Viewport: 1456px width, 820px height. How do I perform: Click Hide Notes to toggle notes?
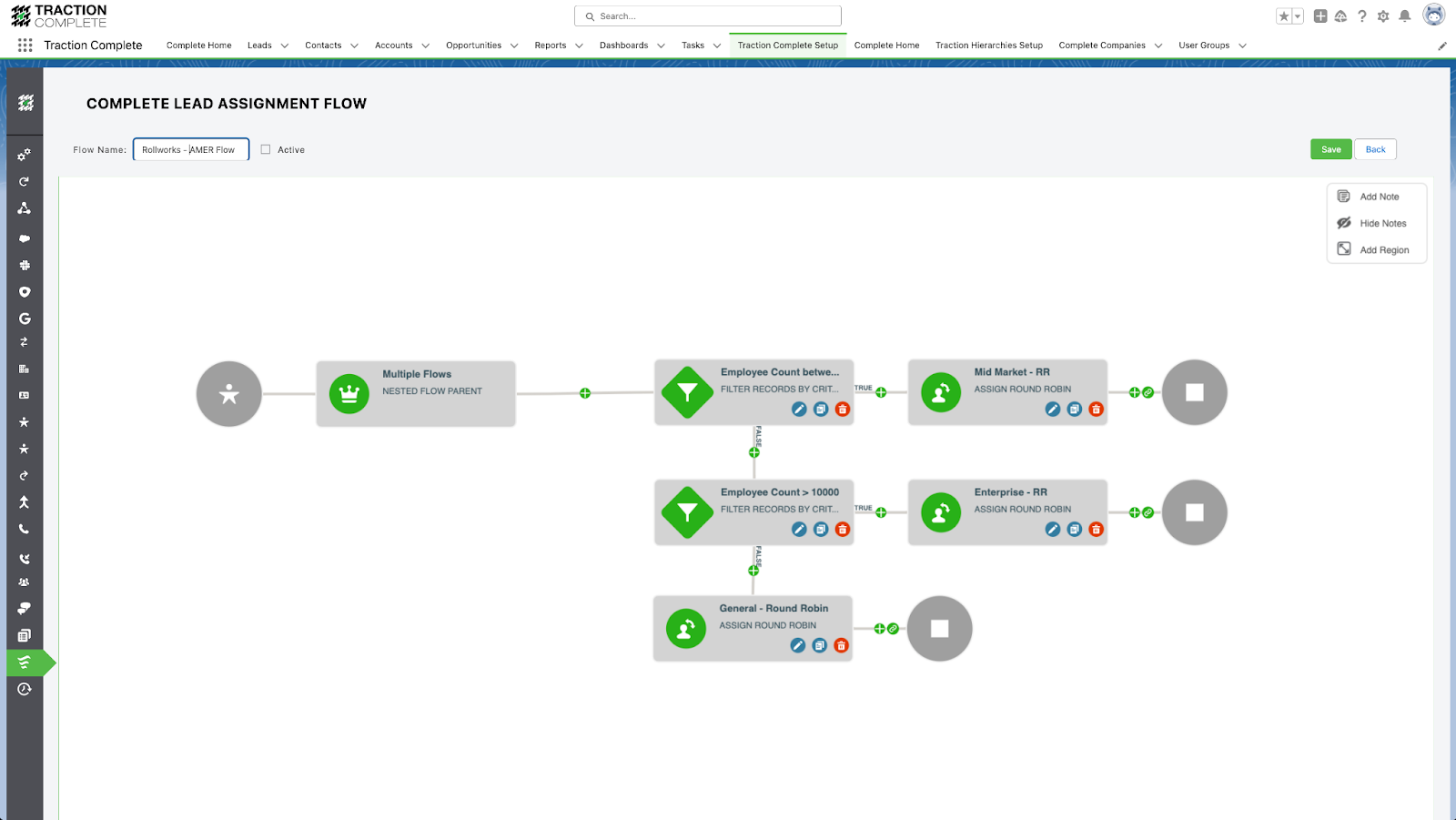(x=1382, y=223)
